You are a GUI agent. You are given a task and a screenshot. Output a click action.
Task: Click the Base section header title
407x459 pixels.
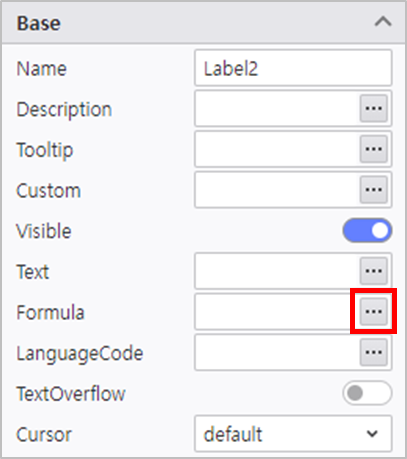tap(39, 23)
